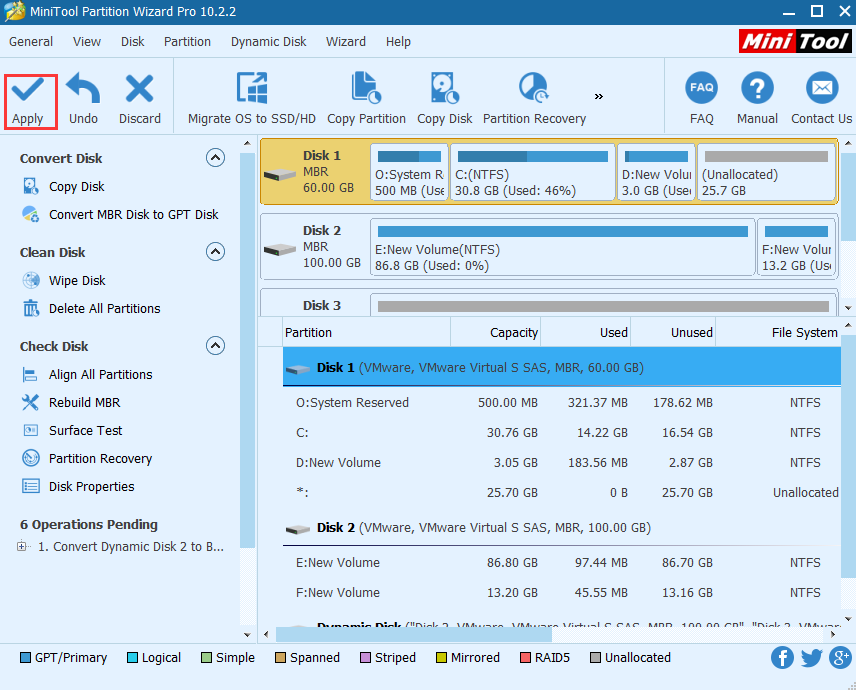Image resolution: width=856 pixels, height=690 pixels.
Task: Select D:New Volume row in partition list
Action: (x=562, y=462)
